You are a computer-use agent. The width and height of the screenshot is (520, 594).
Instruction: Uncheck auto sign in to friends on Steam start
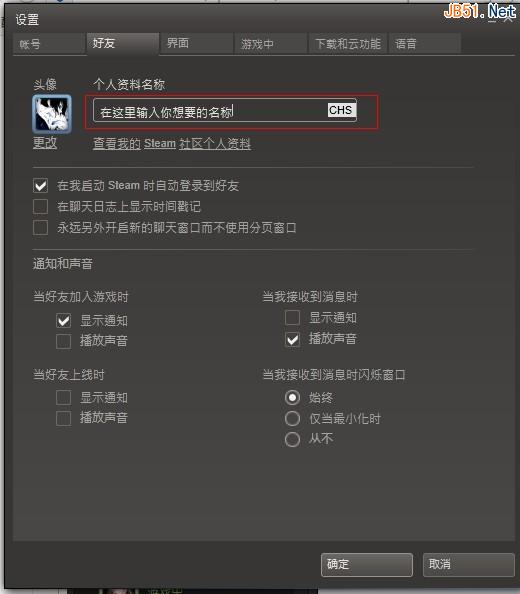(41, 185)
